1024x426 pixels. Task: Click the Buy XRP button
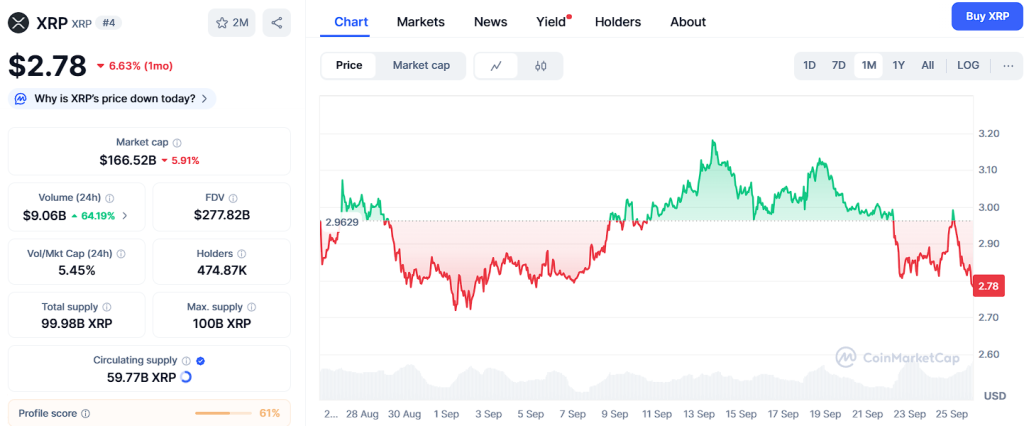point(986,16)
